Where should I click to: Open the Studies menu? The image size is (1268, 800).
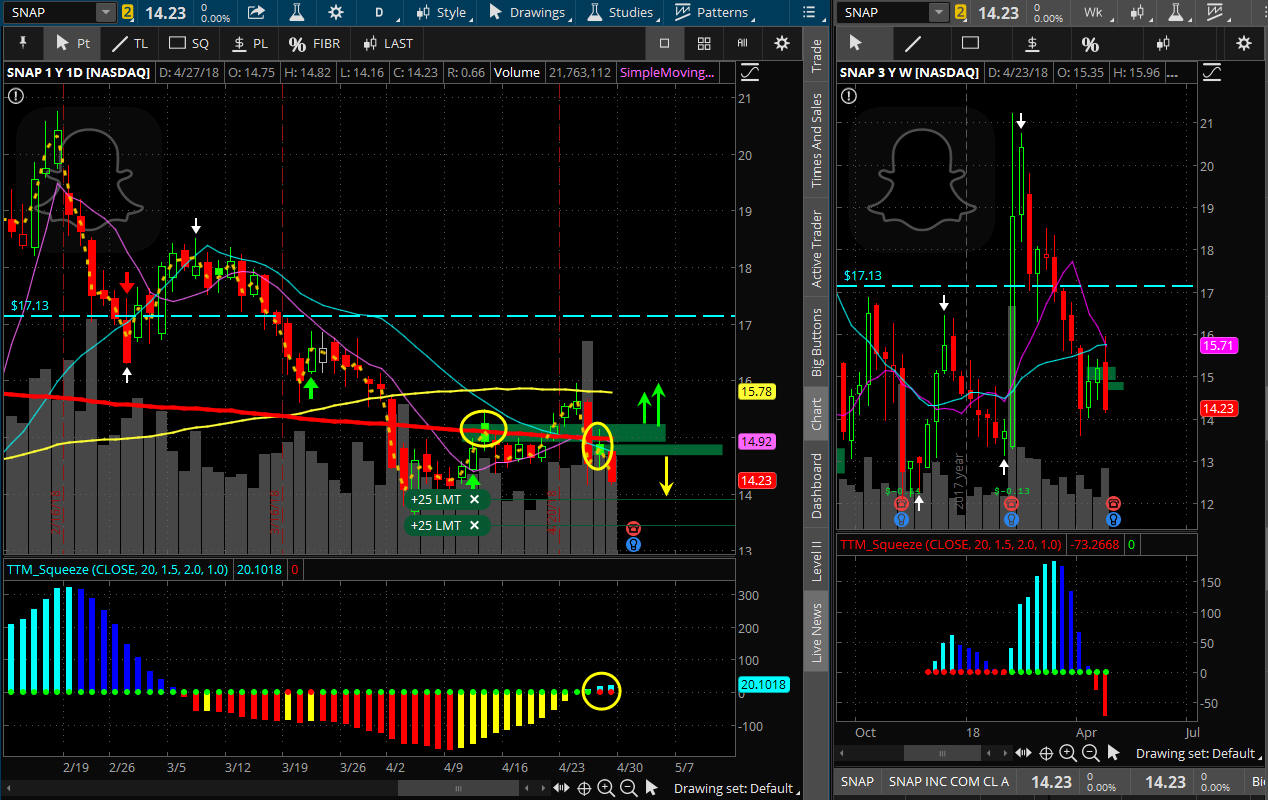point(620,13)
